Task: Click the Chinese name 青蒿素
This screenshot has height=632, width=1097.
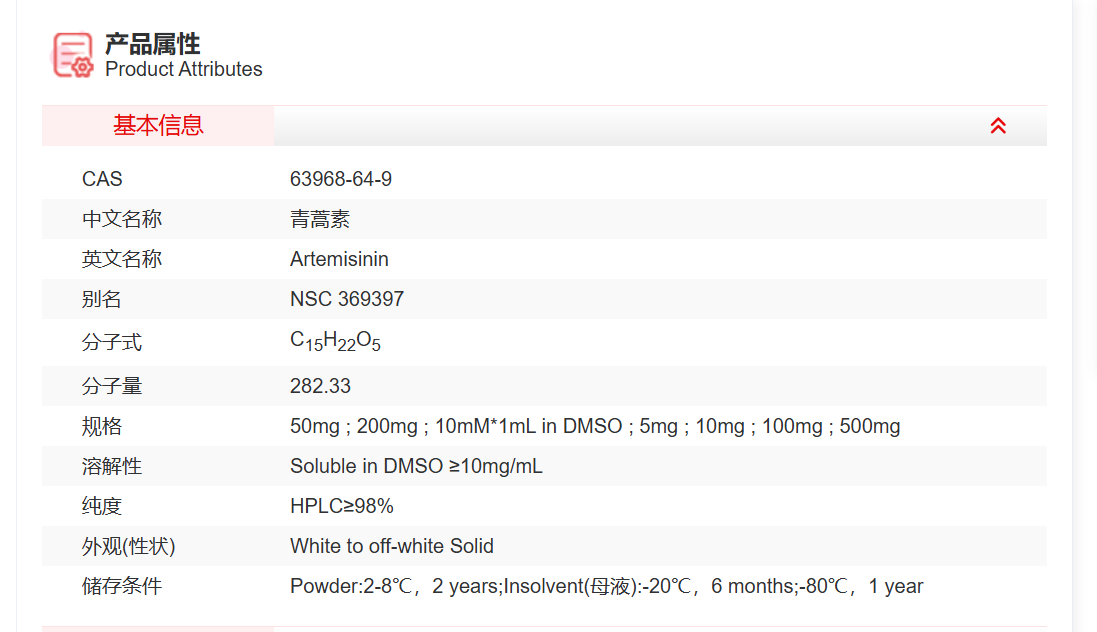Action: (316, 219)
